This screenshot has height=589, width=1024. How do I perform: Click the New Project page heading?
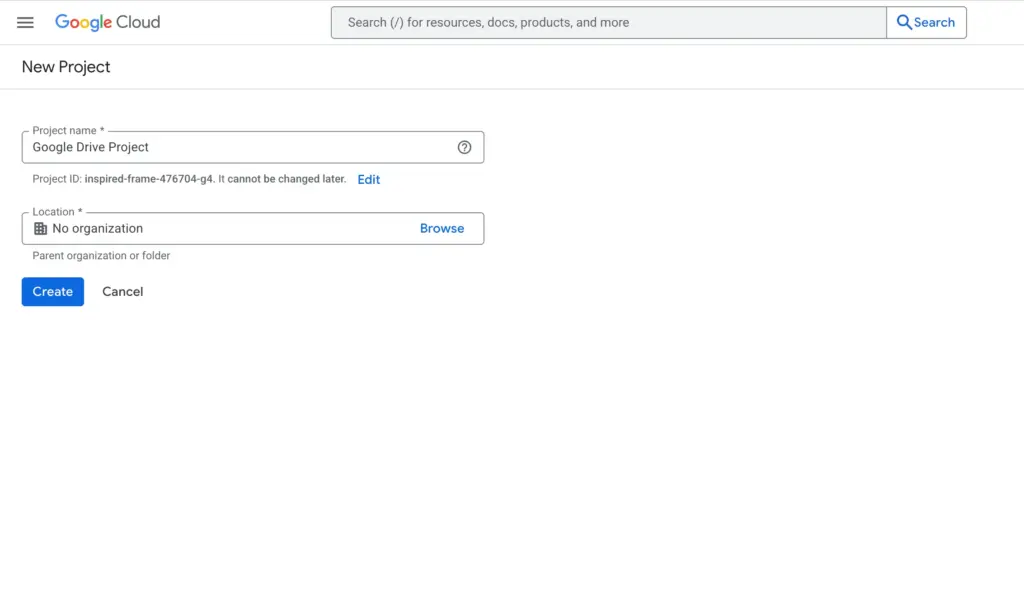pyautogui.click(x=66, y=67)
